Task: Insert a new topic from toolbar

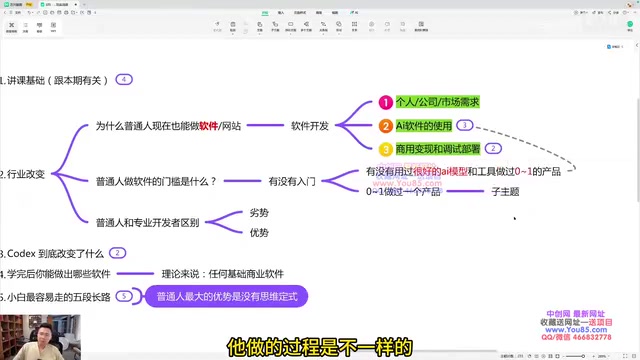Action: click(260, 26)
